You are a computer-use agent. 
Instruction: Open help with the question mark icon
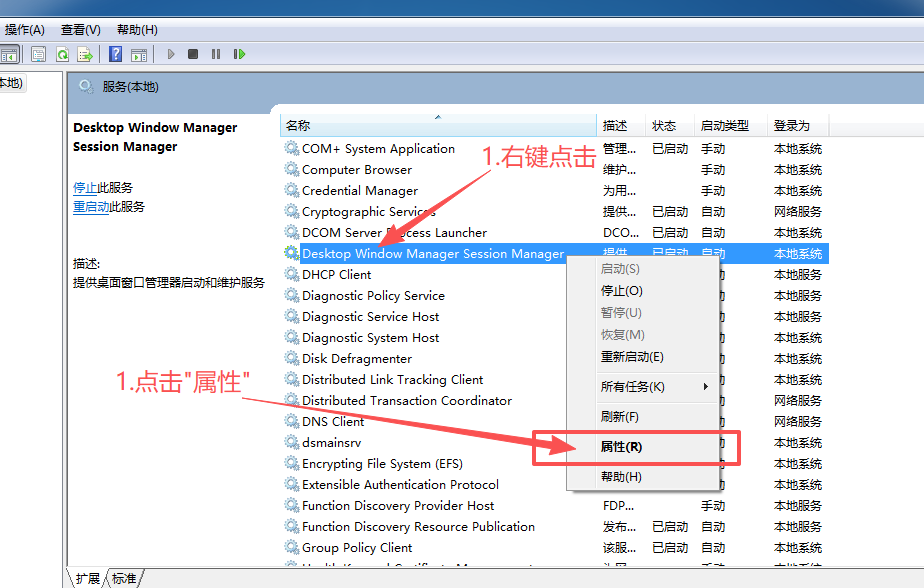click(118, 53)
